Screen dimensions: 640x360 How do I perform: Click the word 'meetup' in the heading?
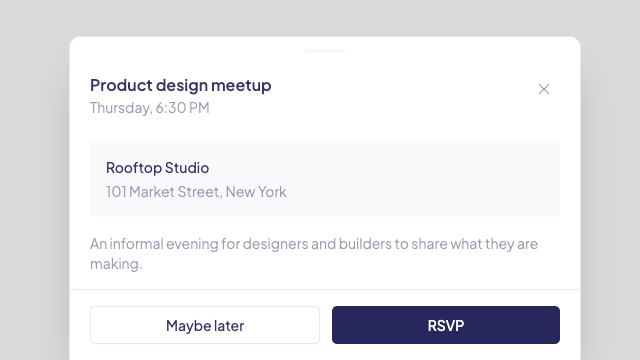(241, 85)
